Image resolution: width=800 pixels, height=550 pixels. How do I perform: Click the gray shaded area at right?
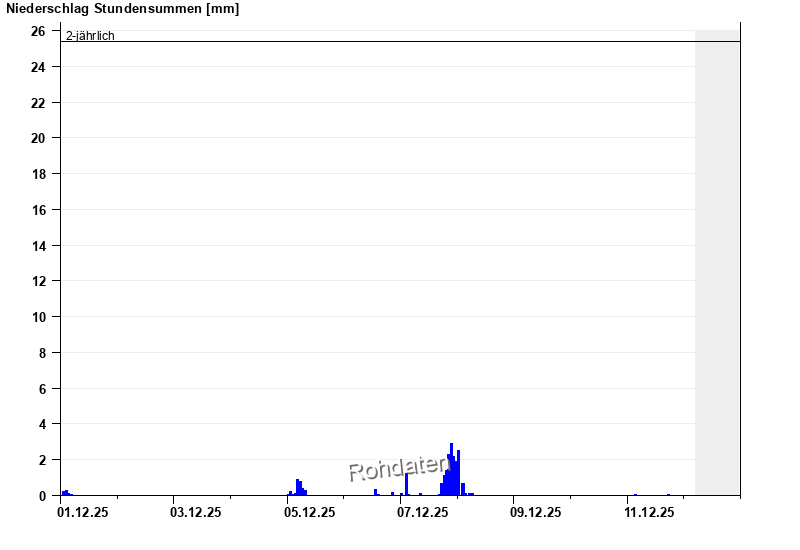click(x=717, y=260)
